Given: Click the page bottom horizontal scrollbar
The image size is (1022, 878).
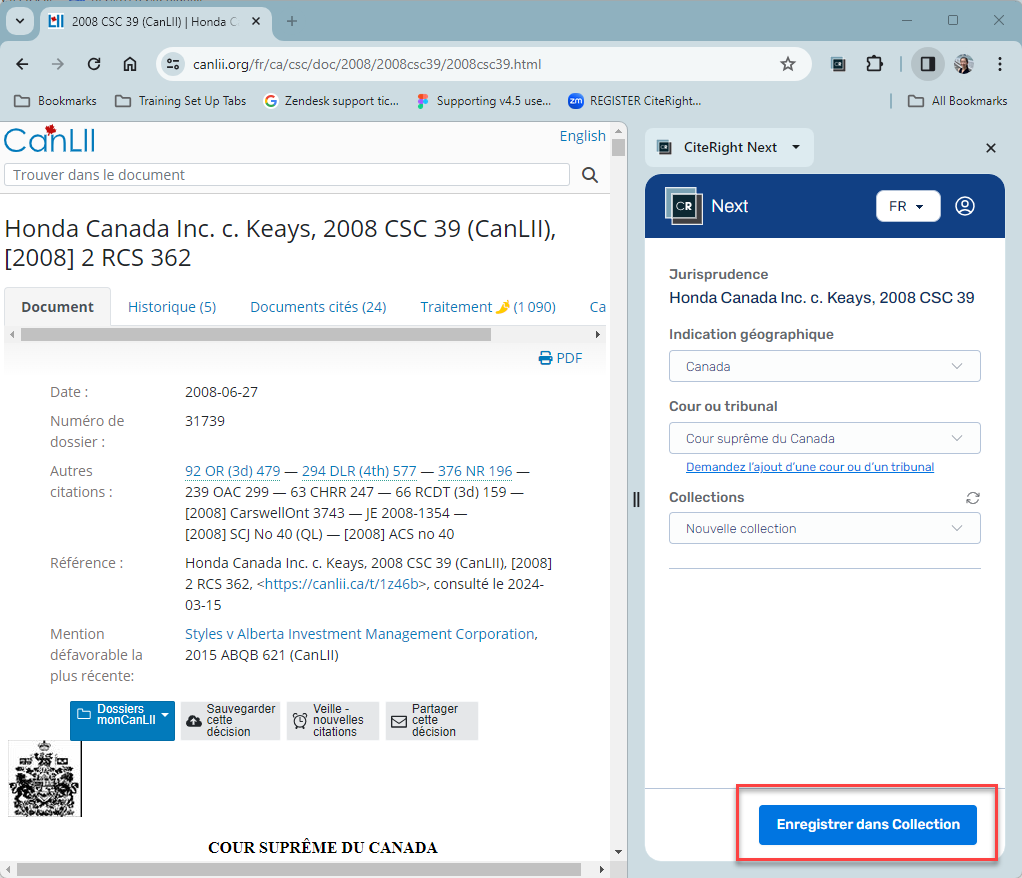Looking at the screenshot, I should tap(299, 870).
